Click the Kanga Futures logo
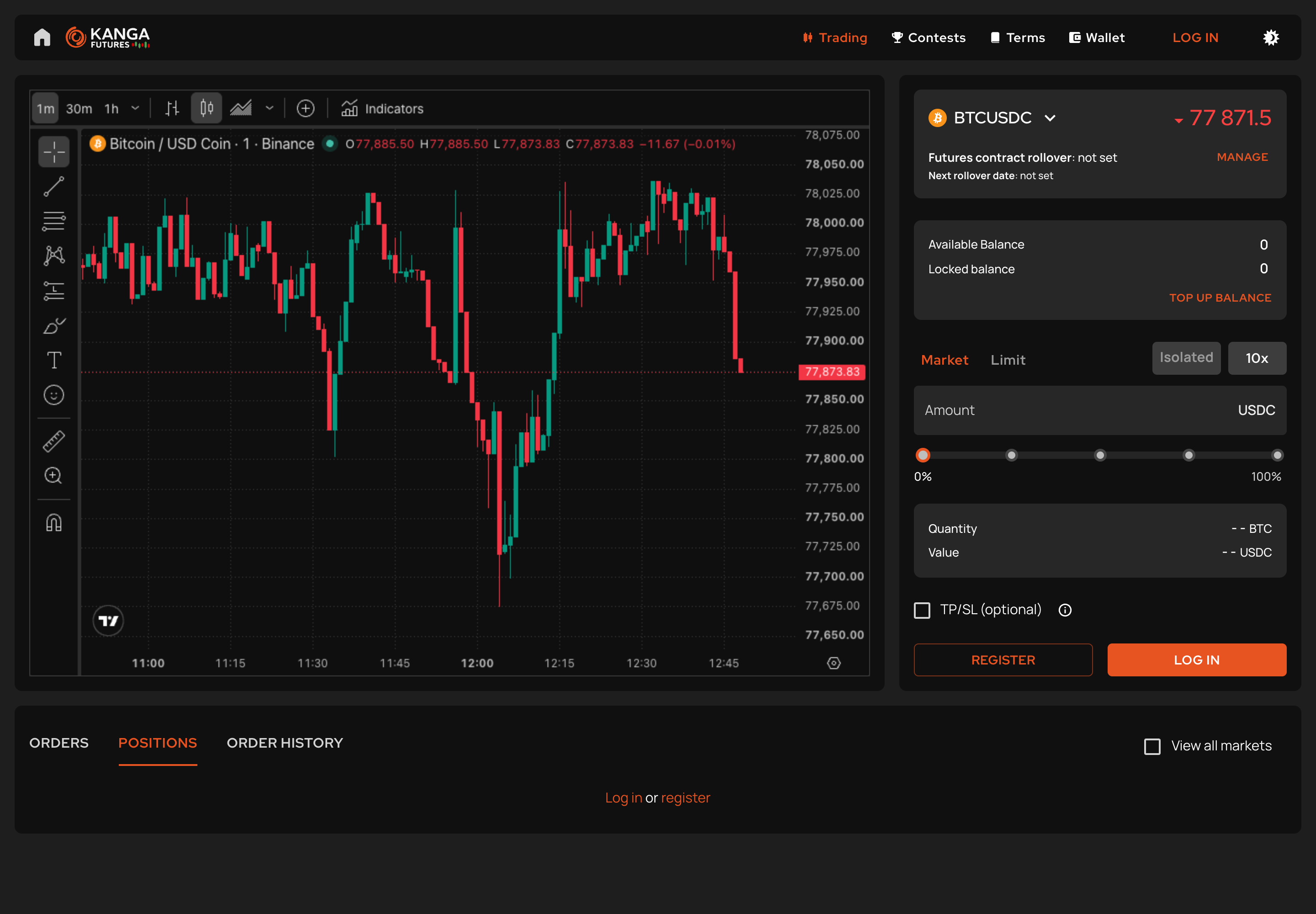 [x=108, y=37]
